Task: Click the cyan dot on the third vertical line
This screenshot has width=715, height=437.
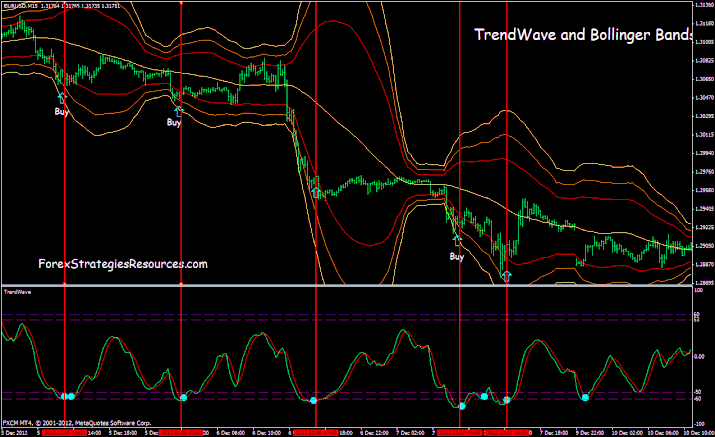Action: pyautogui.click(x=313, y=401)
